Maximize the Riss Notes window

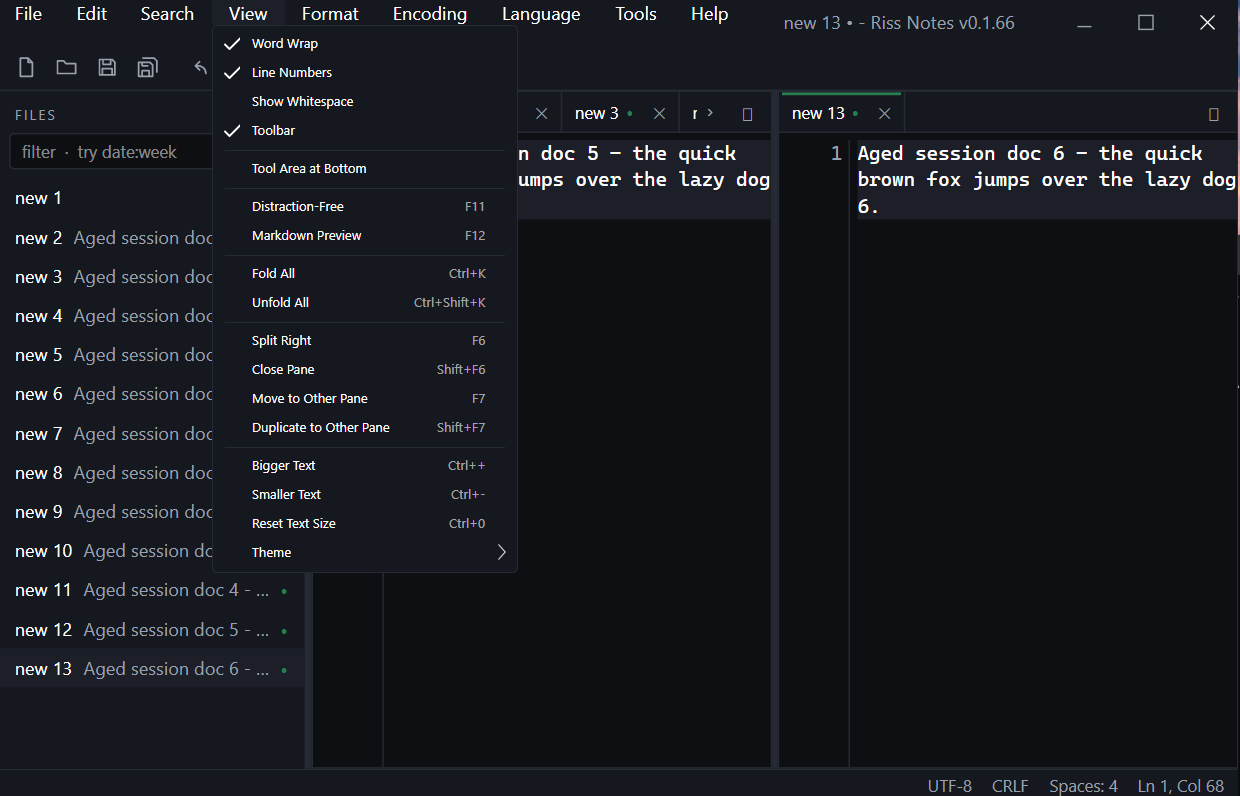1146,22
